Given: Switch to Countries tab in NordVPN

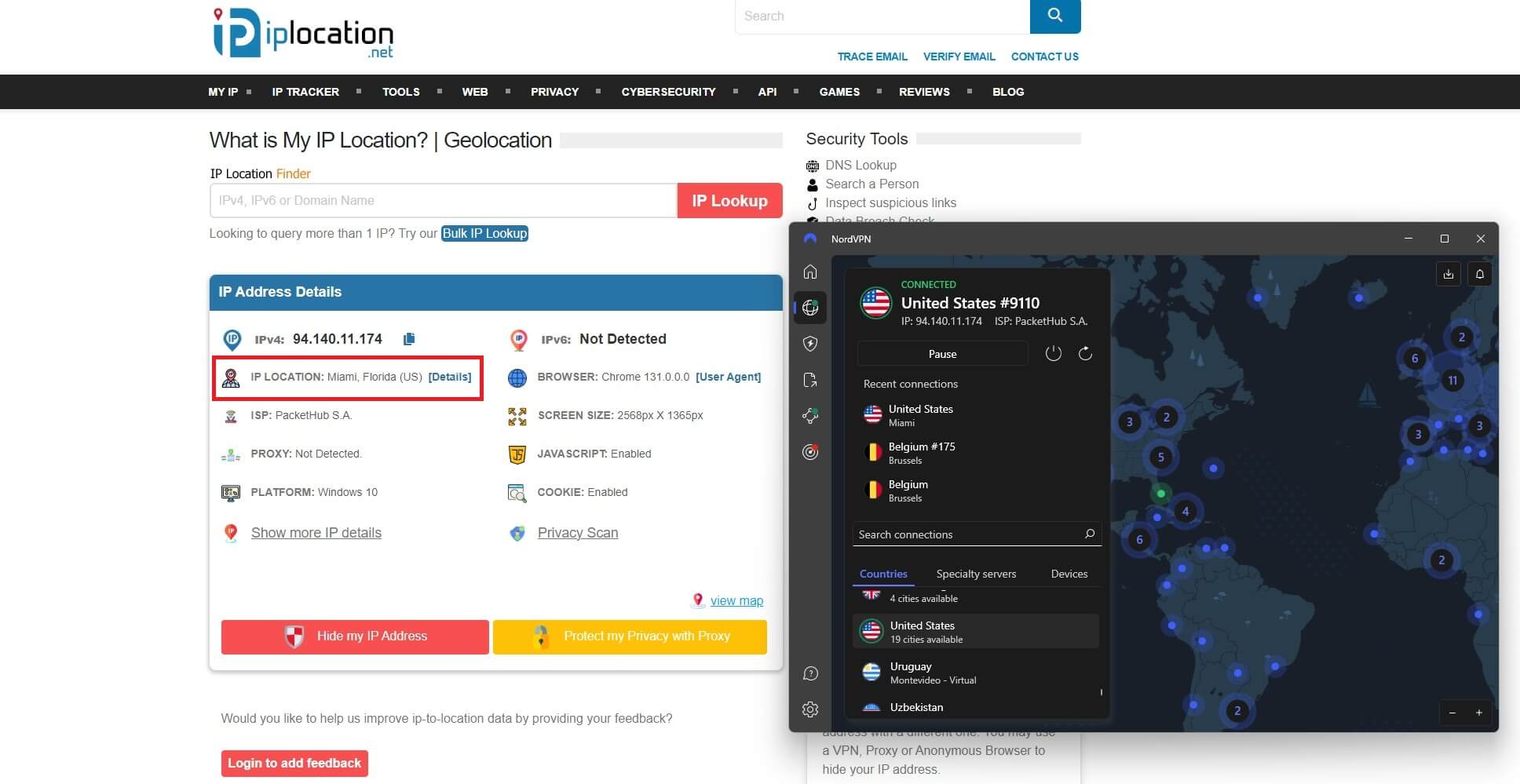Looking at the screenshot, I should [x=883, y=574].
